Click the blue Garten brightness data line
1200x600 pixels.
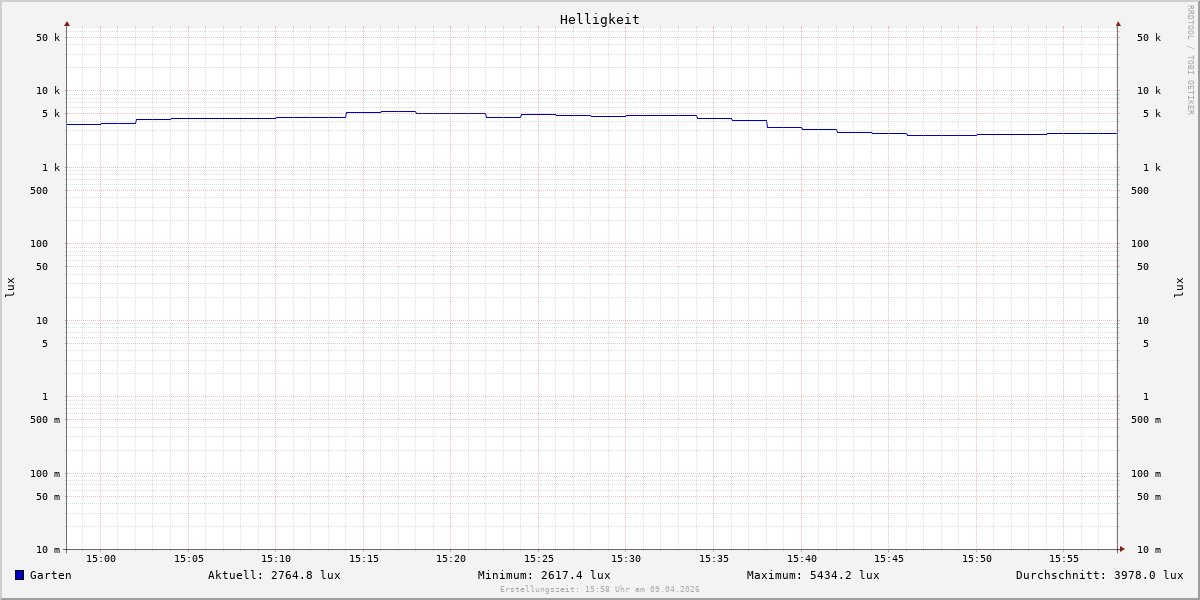pyautogui.click(x=590, y=116)
